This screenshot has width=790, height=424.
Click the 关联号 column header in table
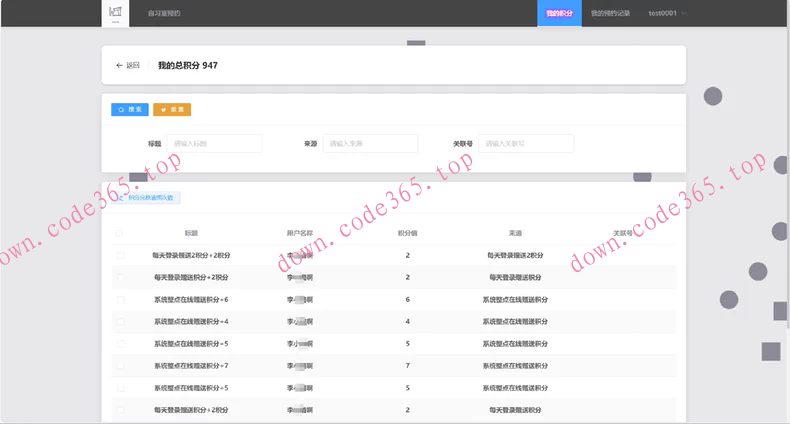(x=623, y=233)
